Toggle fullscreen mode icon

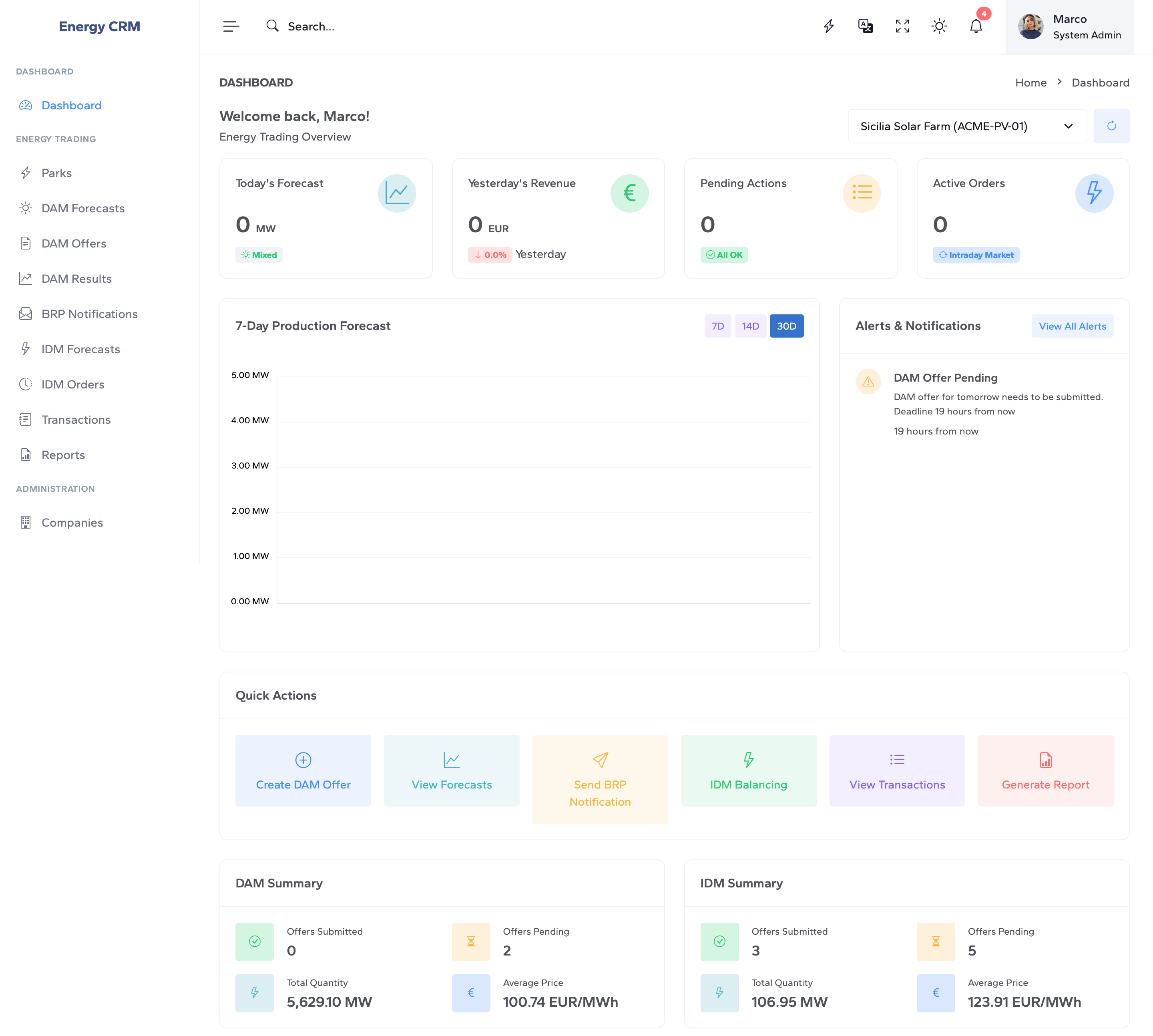pyautogui.click(x=902, y=26)
